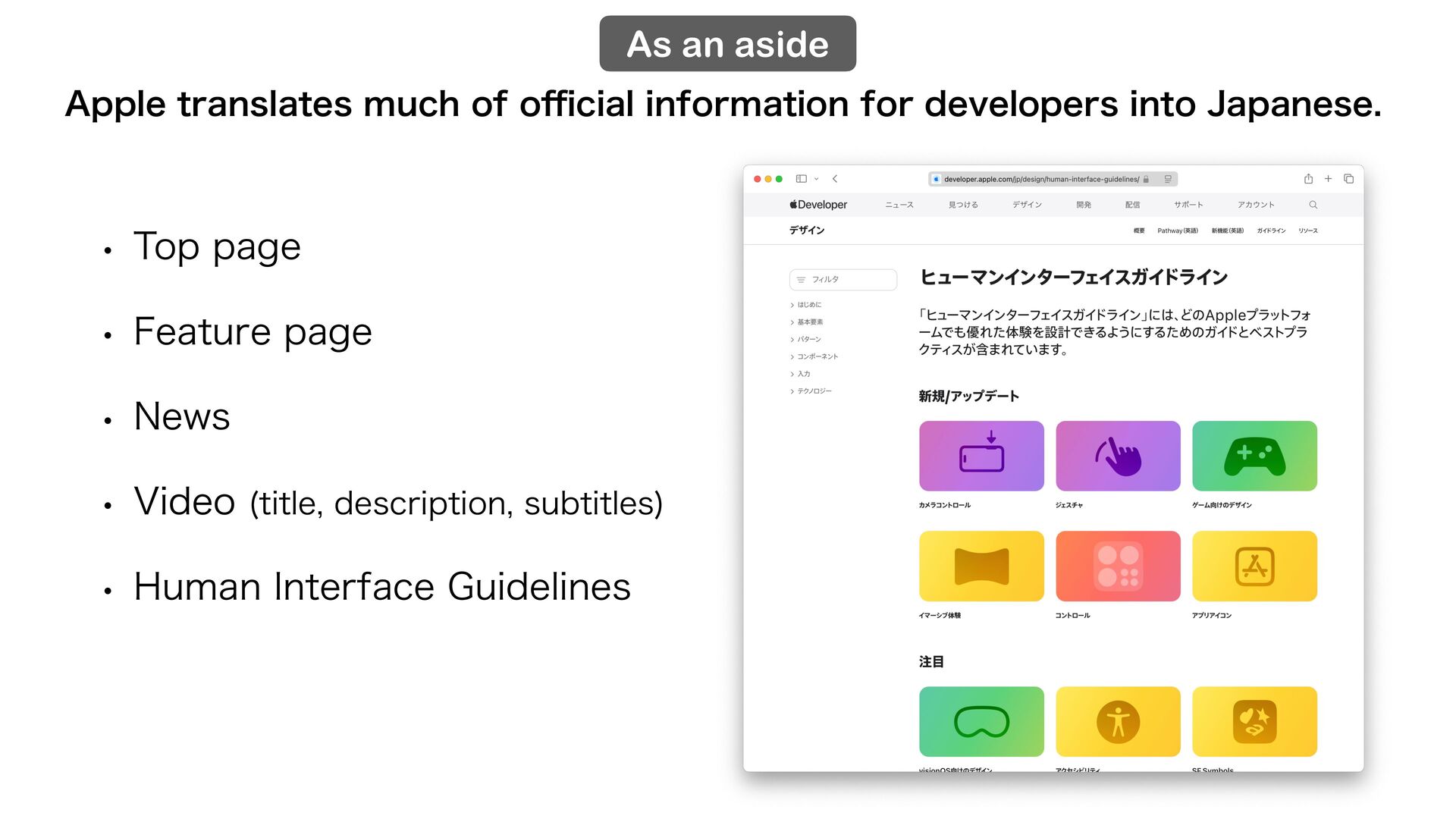
Task: Select the Pathway (英語) sub-navigation tab
Action: (x=1178, y=231)
